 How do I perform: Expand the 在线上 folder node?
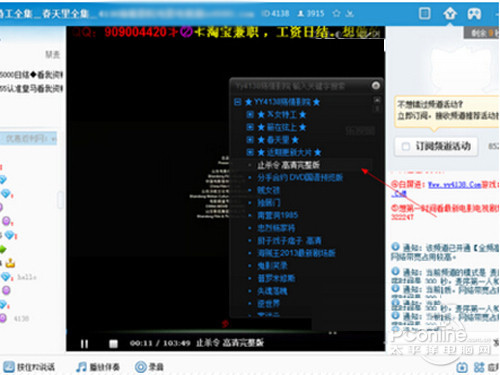[250, 127]
